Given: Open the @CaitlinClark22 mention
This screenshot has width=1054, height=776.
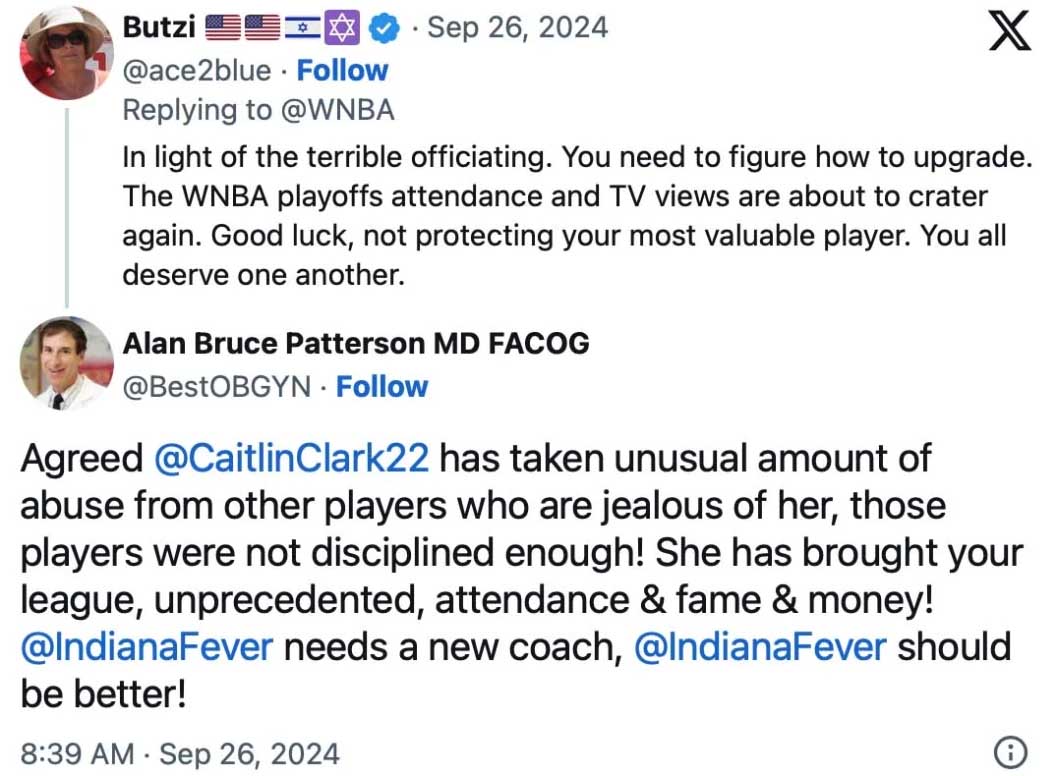Looking at the screenshot, I should click(291, 459).
